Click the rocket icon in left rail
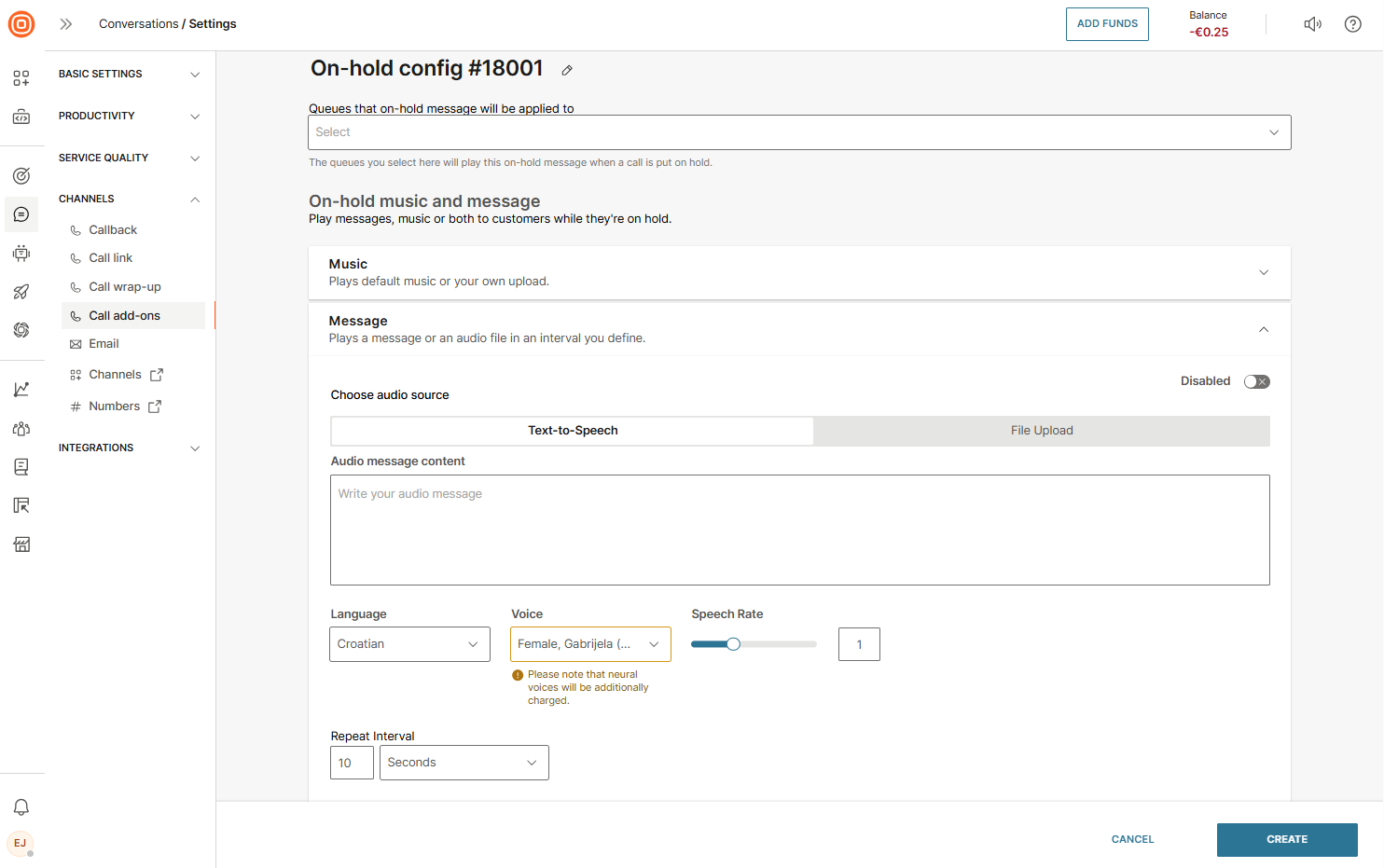1384x868 pixels. [21, 292]
